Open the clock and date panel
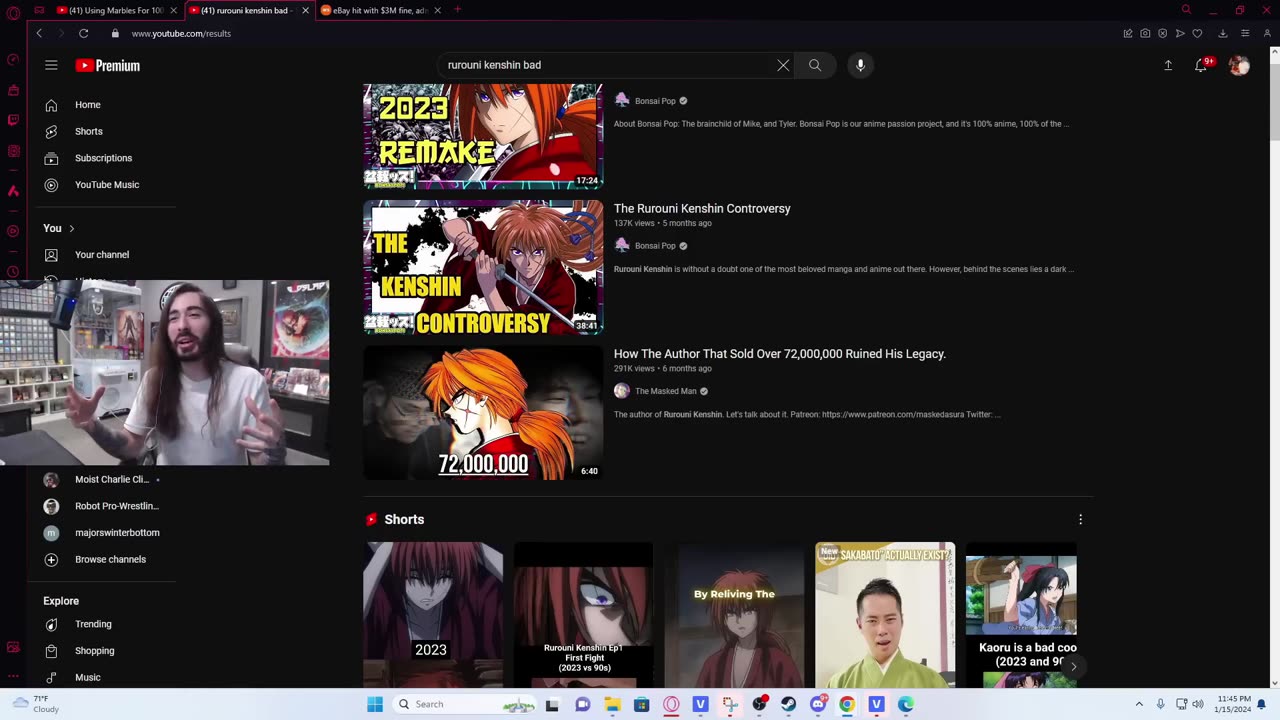The width and height of the screenshot is (1280, 720). [1234, 704]
